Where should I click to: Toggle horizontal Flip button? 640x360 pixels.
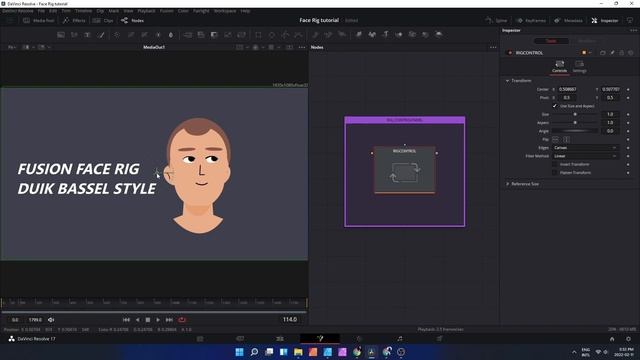(556, 140)
